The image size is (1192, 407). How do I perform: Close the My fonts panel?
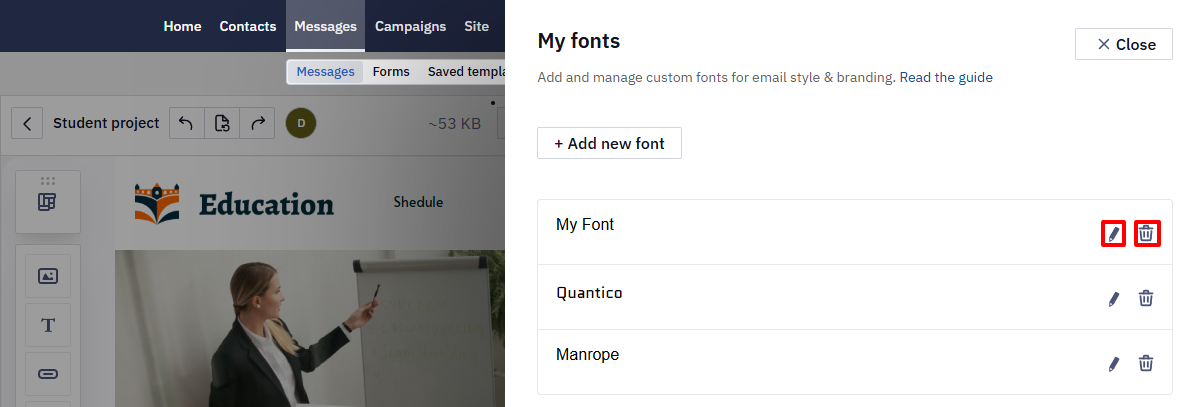tap(1124, 44)
